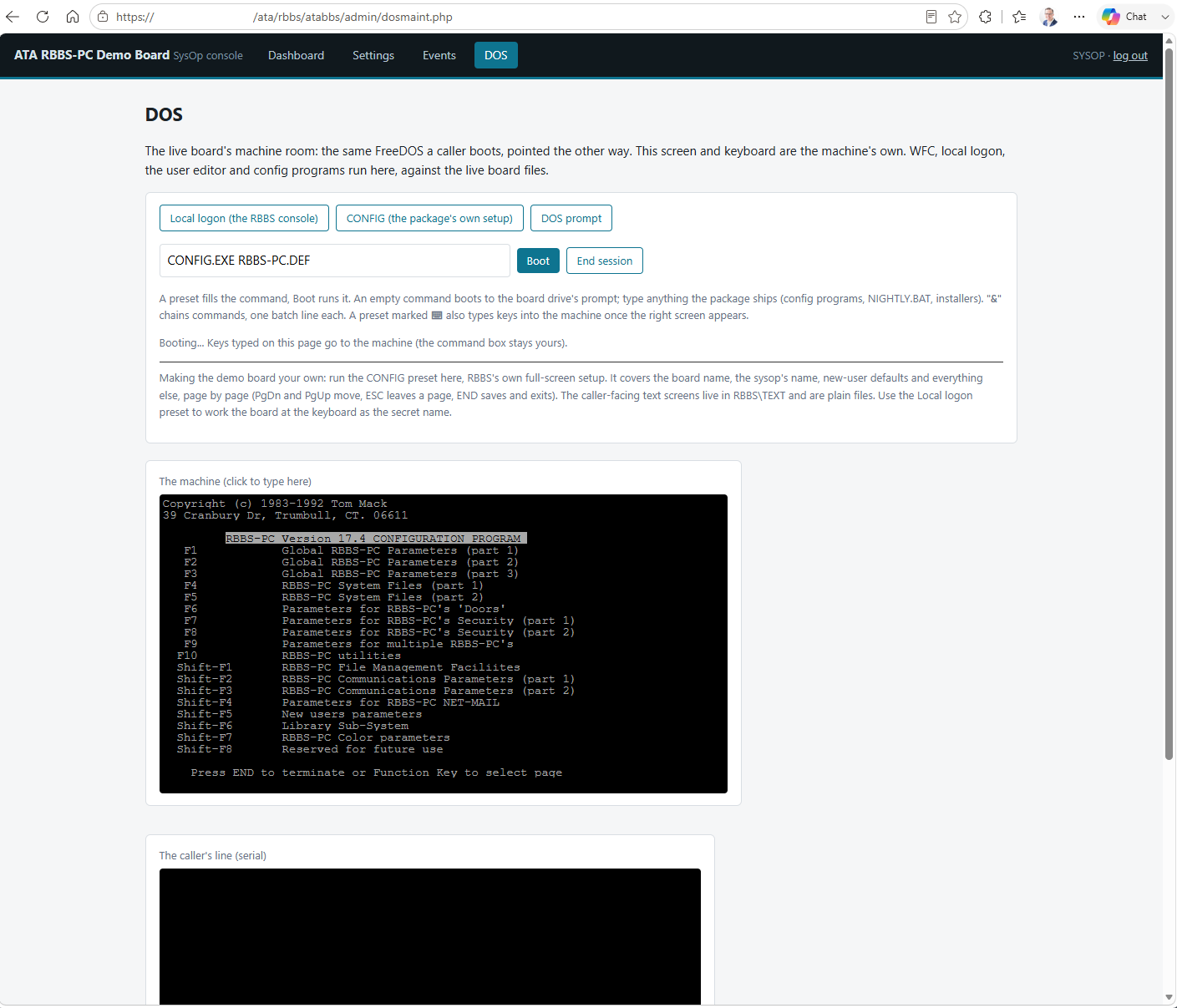Open the browser profile avatar
Viewport: 1177px width, 1008px height.
[x=1049, y=17]
